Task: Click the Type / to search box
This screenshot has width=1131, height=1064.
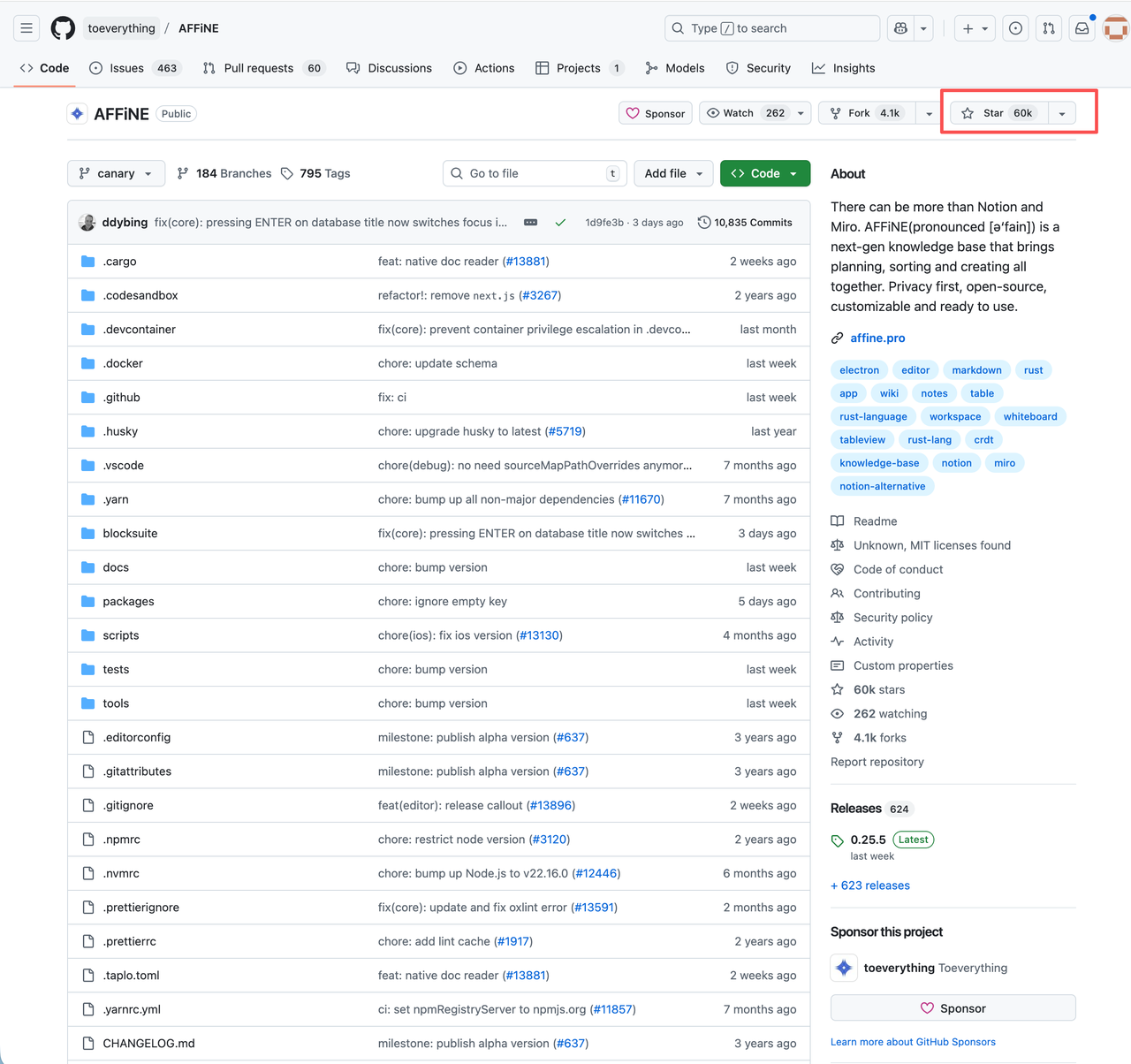Action: pos(772,28)
